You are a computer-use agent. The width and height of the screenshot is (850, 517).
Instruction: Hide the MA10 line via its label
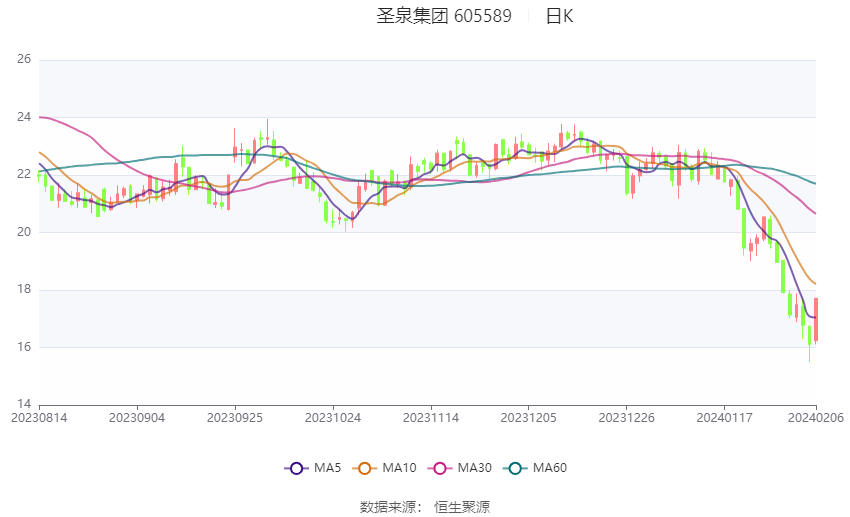(x=399, y=468)
